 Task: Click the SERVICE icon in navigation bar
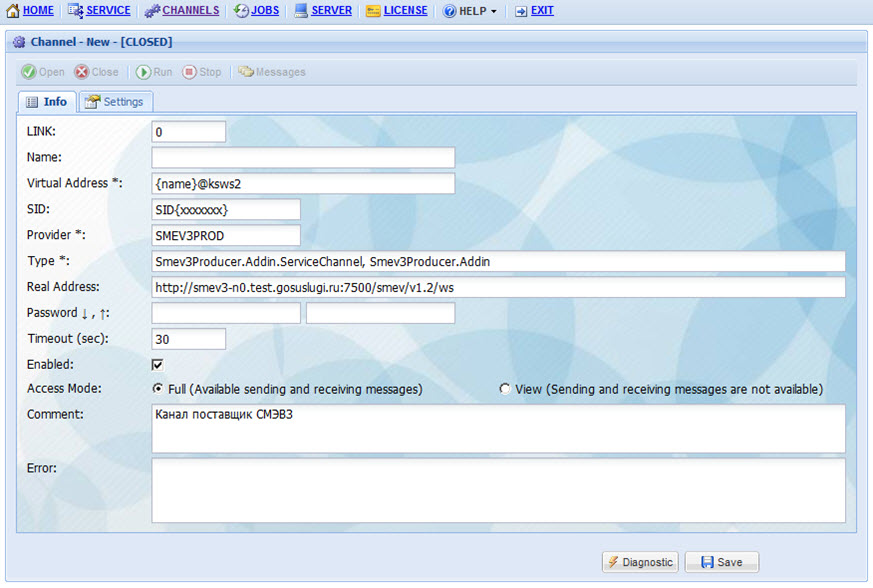click(x=76, y=11)
